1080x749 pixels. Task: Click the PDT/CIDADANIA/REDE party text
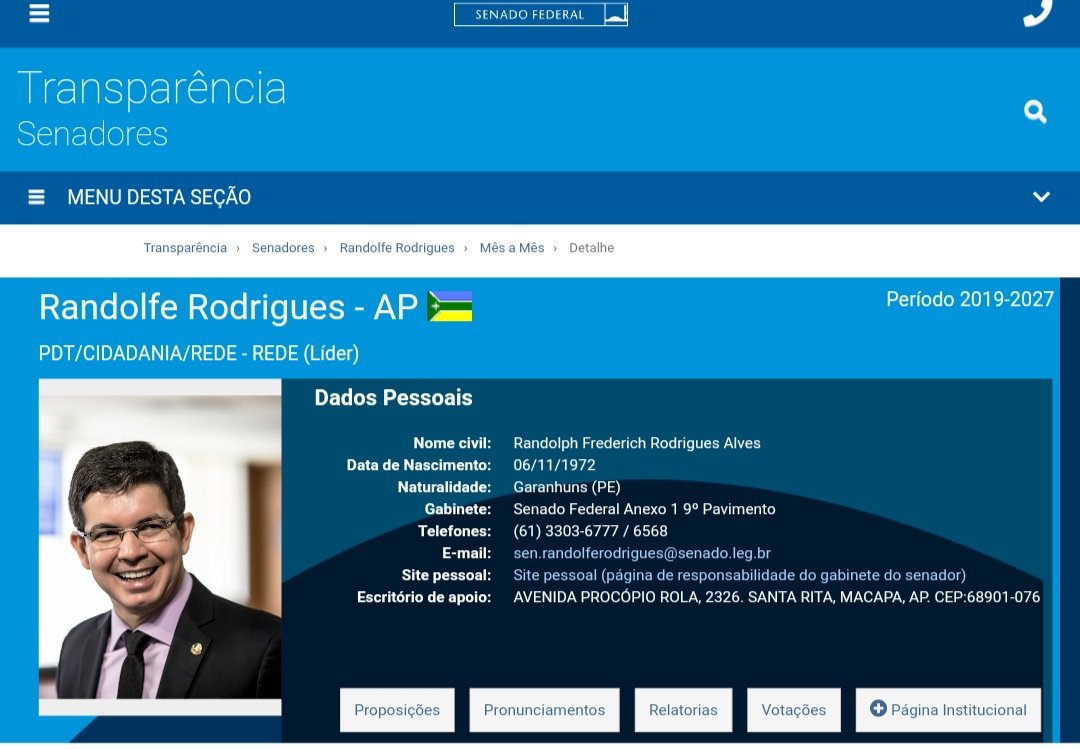point(198,353)
